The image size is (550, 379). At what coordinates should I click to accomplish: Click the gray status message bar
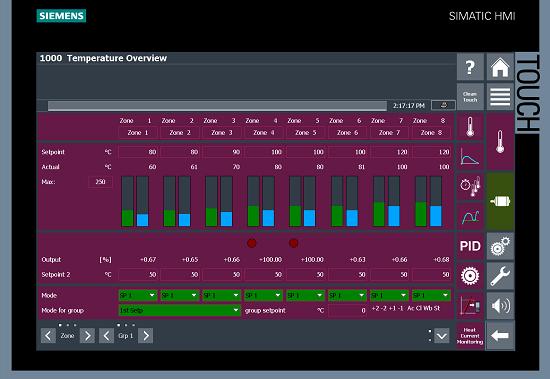pos(217,106)
